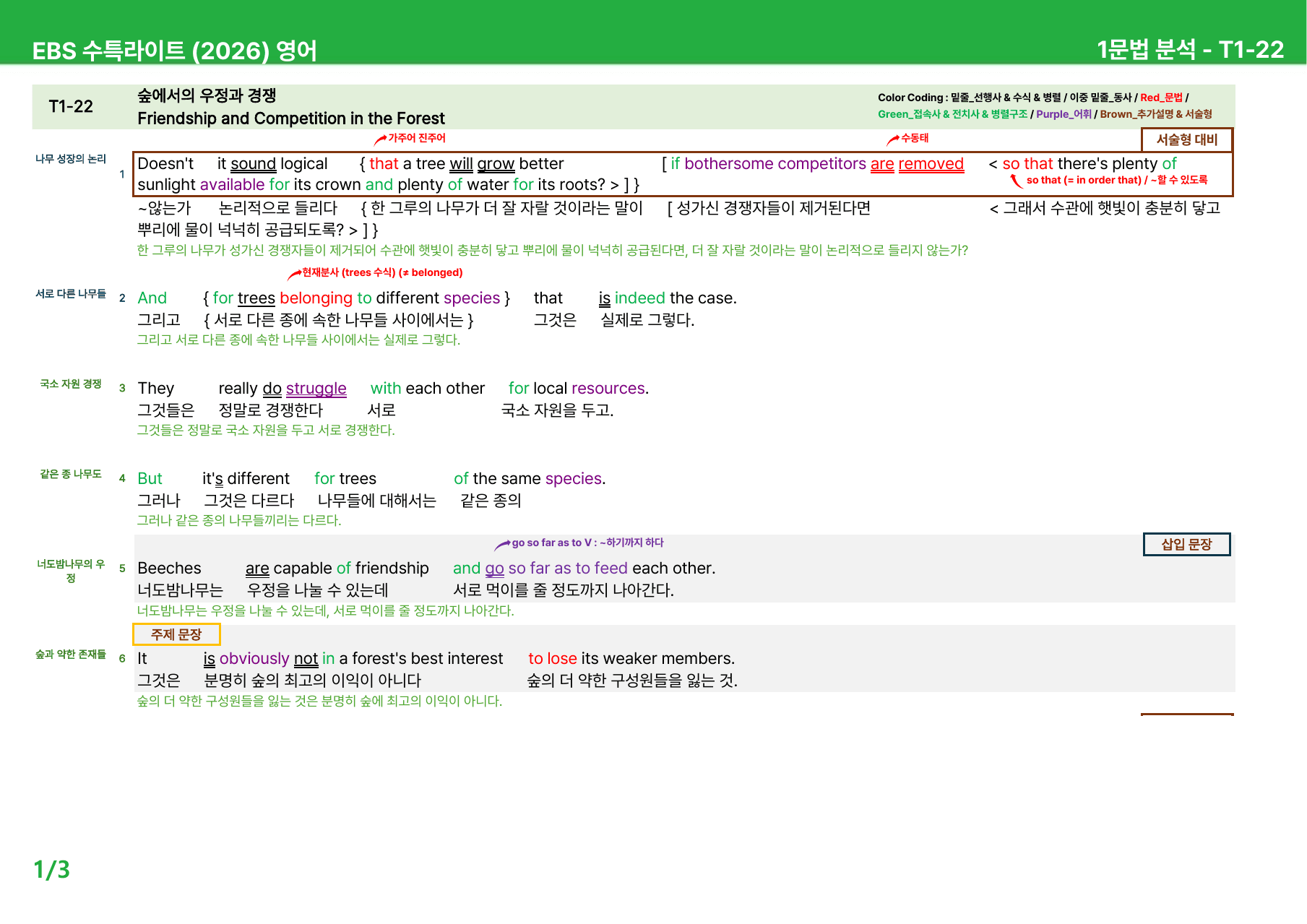Click the sidebar label '너도밤나무의 우정'
The image size is (1307, 924).
71,571
